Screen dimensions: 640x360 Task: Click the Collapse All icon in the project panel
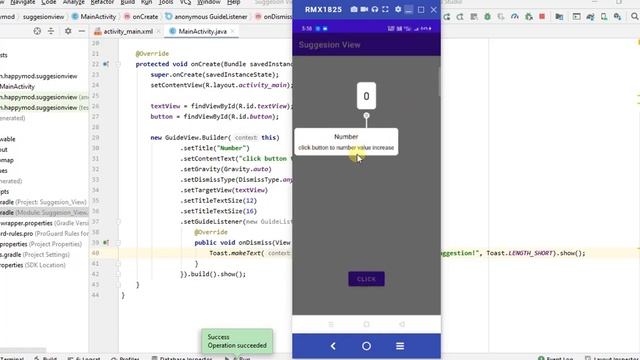[x=51, y=31]
